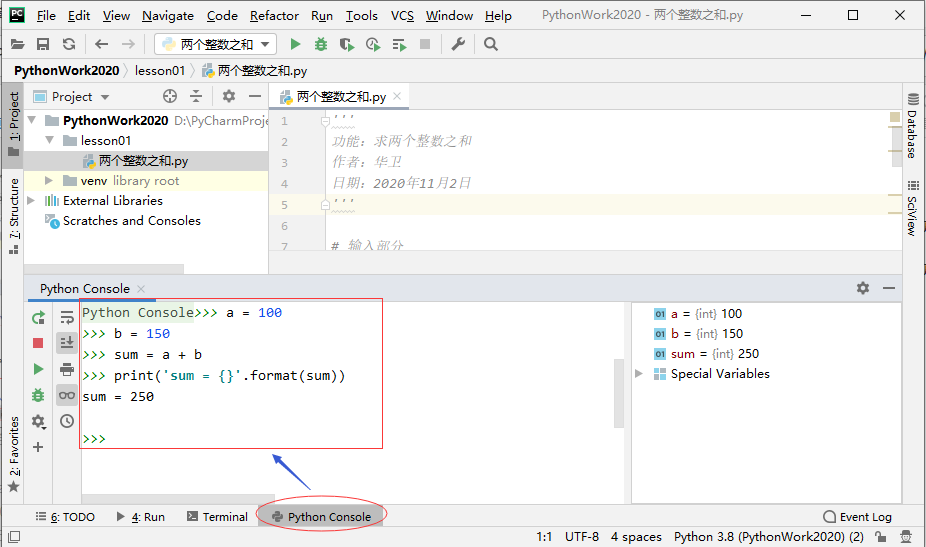This screenshot has height=547, width=926.
Task: Click lesson01 in the breadcrumb
Action: 160,71
